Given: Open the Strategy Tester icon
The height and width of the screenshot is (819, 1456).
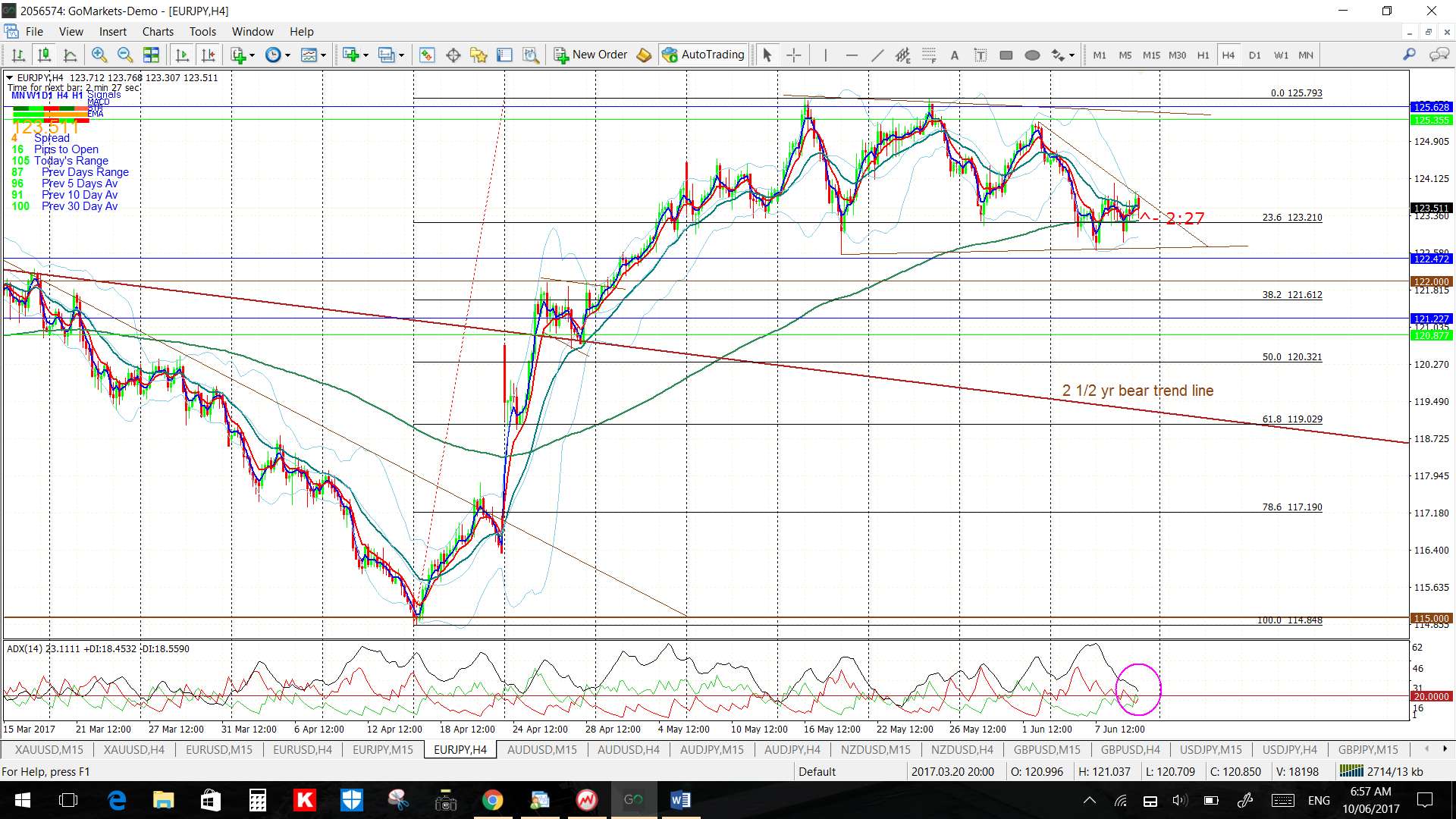Looking at the screenshot, I should pyautogui.click(x=531, y=55).
